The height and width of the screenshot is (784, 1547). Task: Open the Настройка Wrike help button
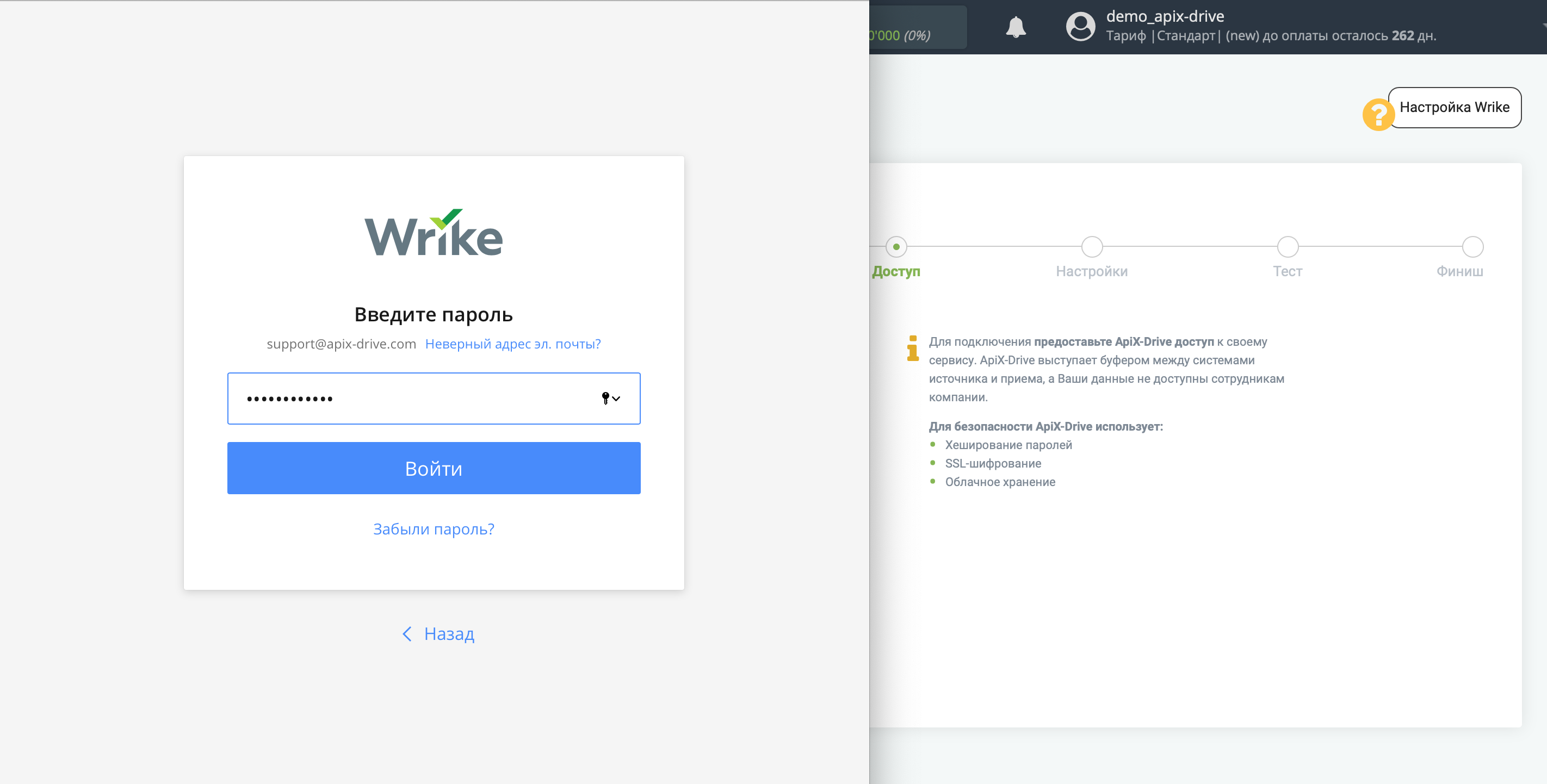1454,108
